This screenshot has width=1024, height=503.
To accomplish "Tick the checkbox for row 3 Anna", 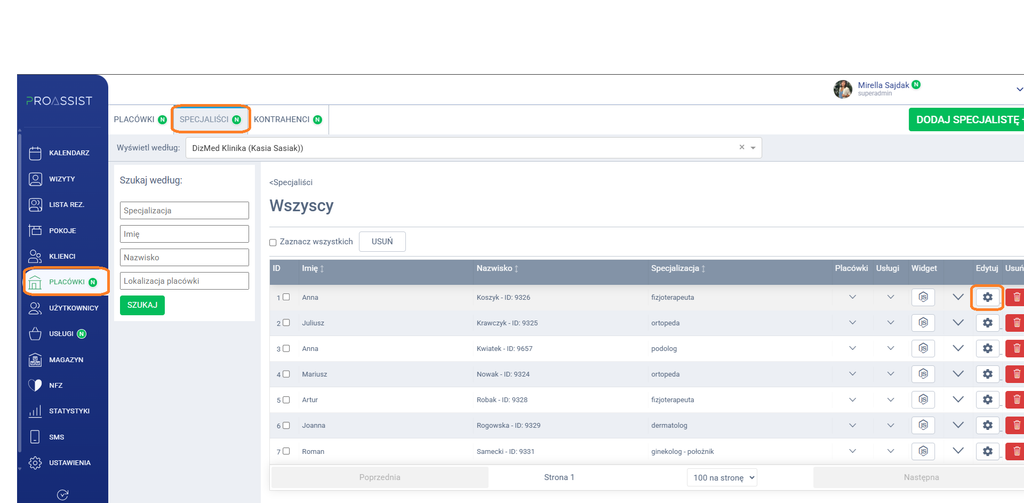I will [x=286, y=348].
